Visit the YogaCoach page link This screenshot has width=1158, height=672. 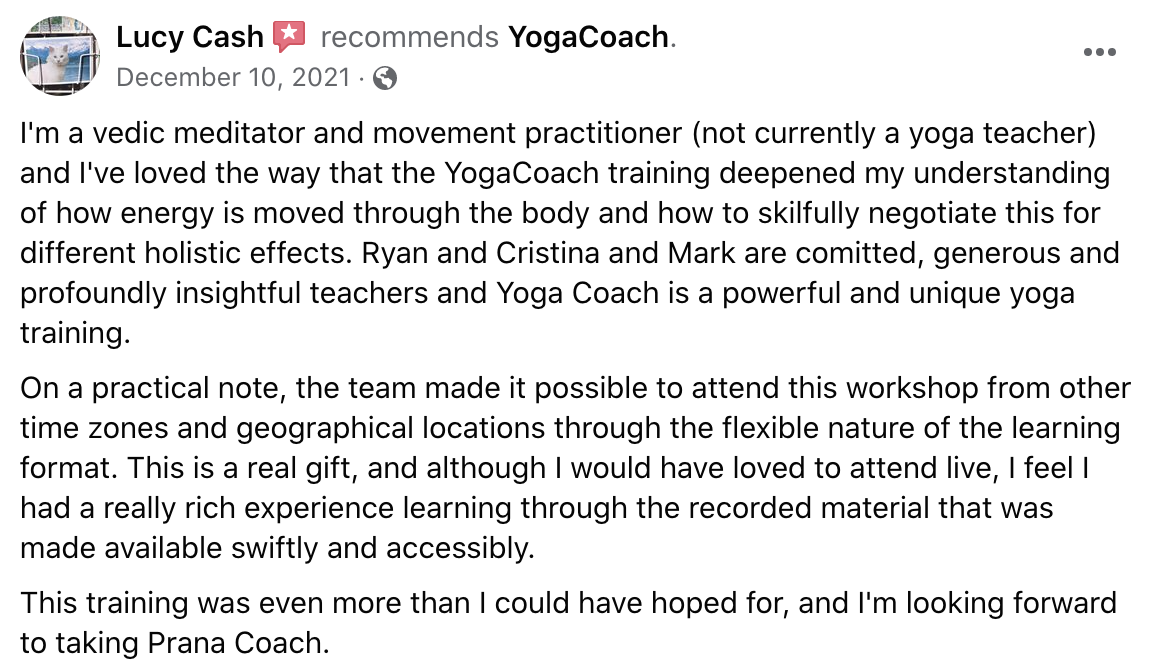tap(589, 36)
